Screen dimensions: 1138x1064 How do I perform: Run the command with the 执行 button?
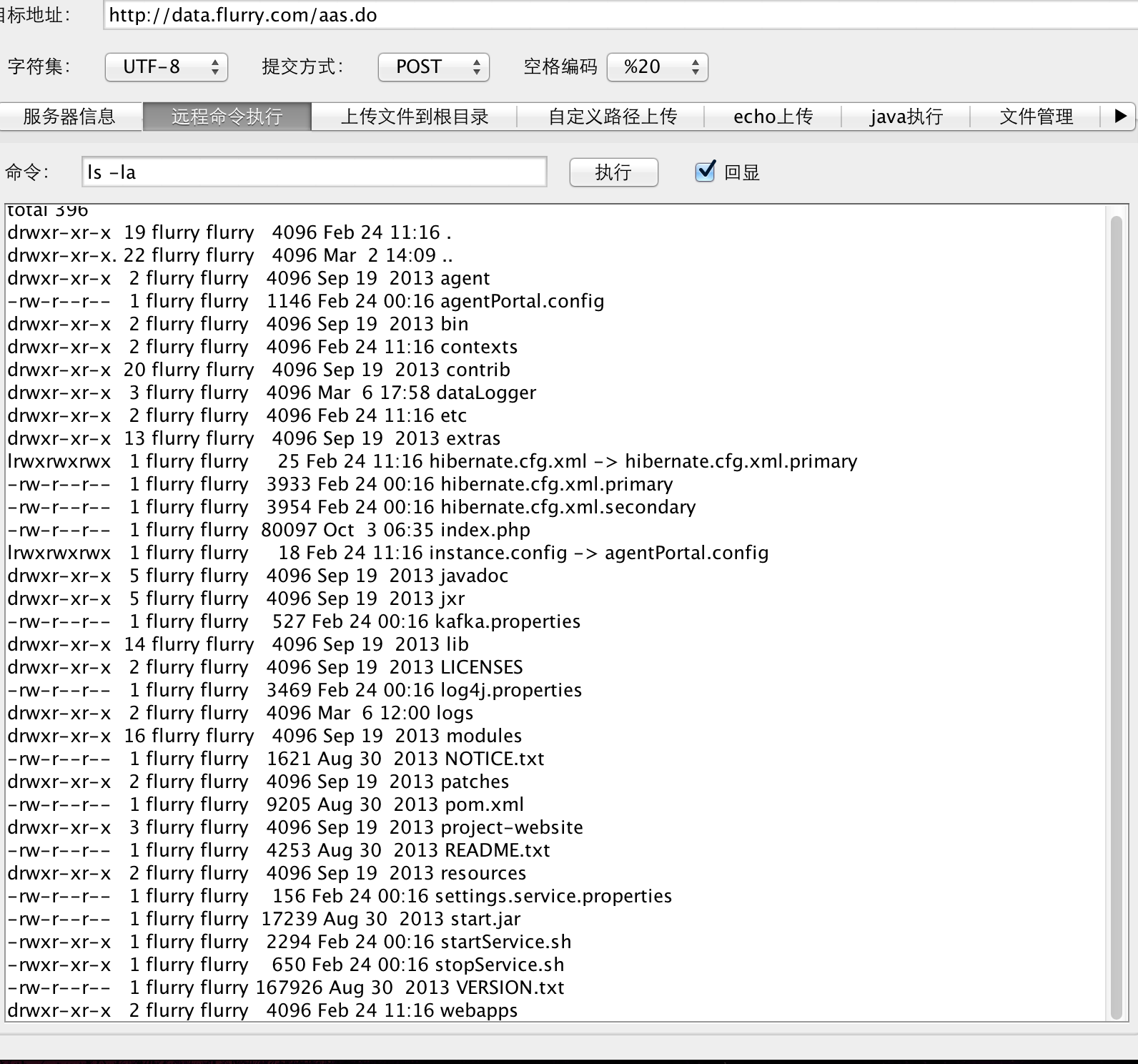tap(613, 172)
